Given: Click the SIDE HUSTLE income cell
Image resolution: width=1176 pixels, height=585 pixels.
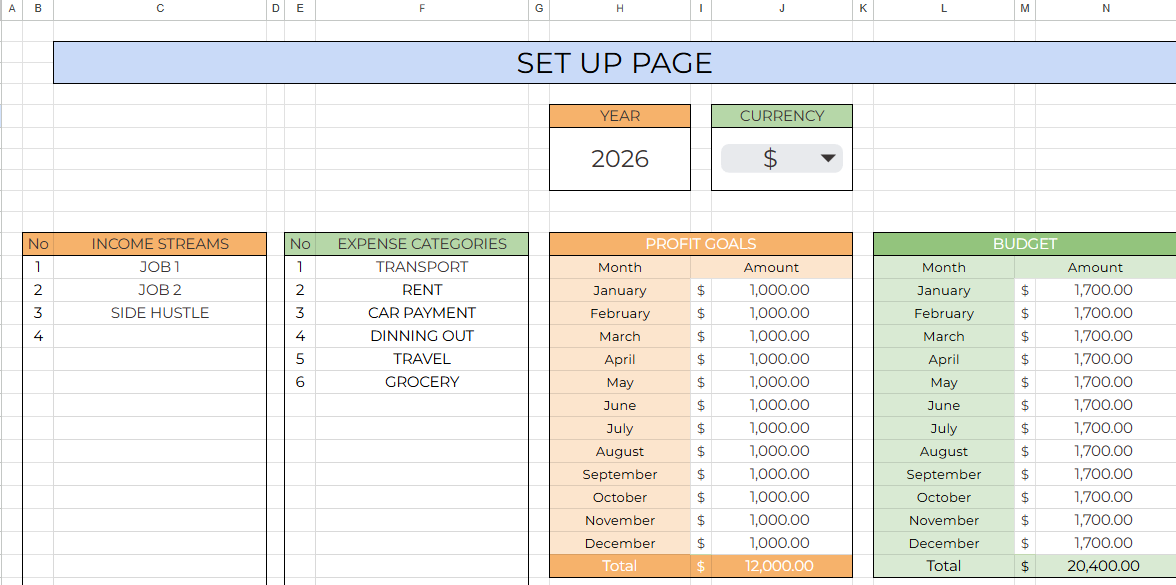Looking at the screenshot, I should coord(160,313).
